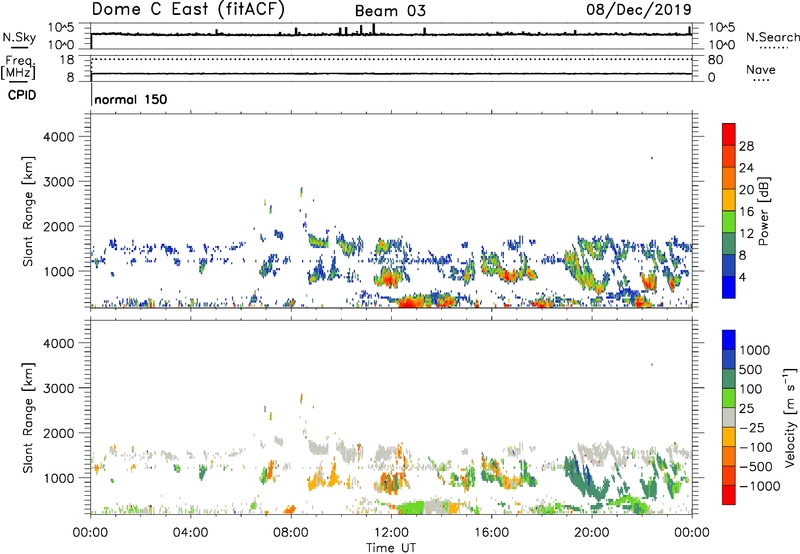Viewport: 800px width, 554px height.
Task: Click the date '08/Dec/2019'
Action: coord(639,10)
